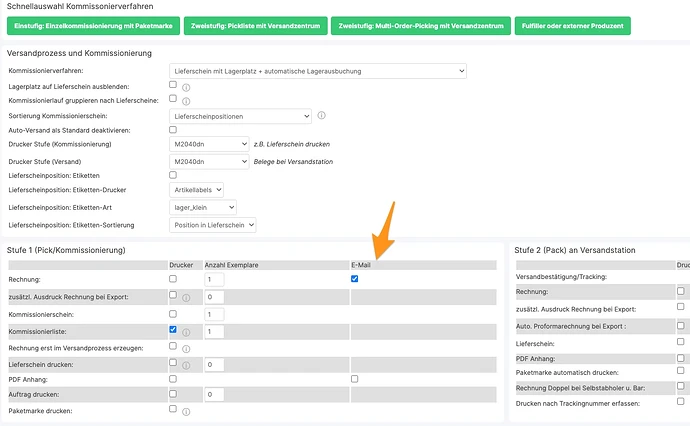Viewport: 690px width, 426px height.
Task: Enable Paketmarke drucken checkbox
Action: pos(173,409)
